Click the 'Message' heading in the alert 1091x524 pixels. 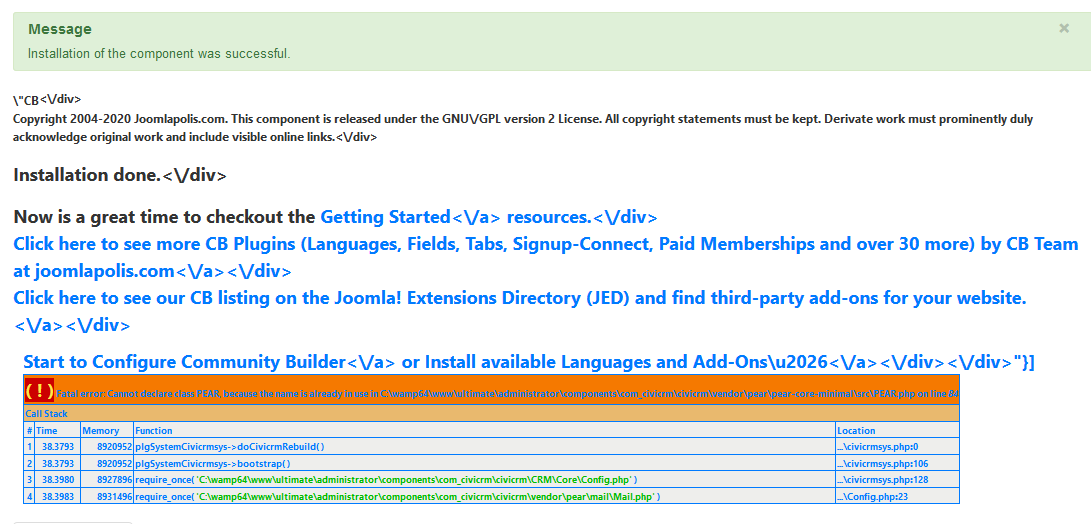tap(60, 29)
